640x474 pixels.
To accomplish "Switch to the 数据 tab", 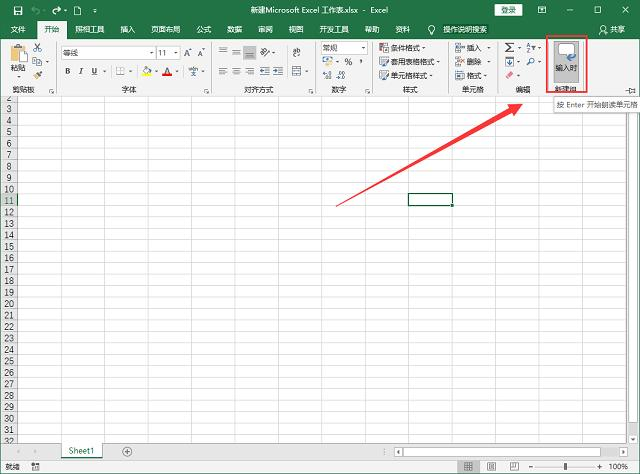I will tap(234, 29).
